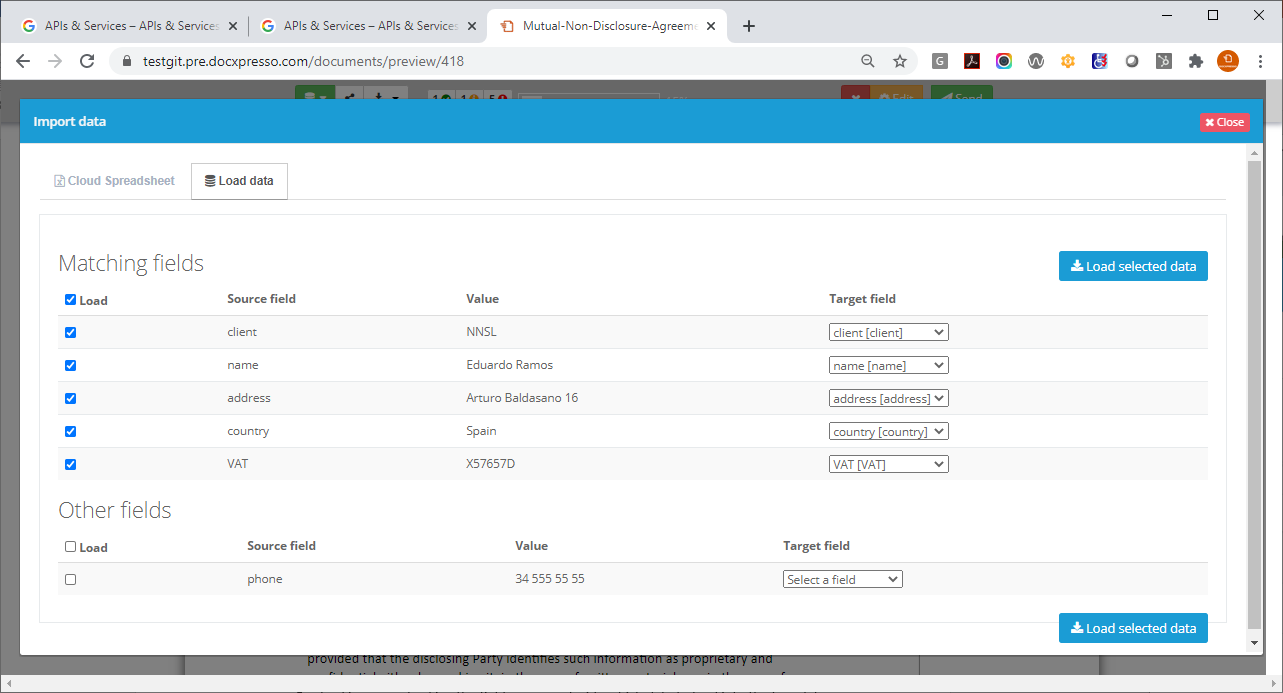Toggle the Matching fields Load all checkbox
This screenshot has width=1283, height=693.
(x=70, y=299)
